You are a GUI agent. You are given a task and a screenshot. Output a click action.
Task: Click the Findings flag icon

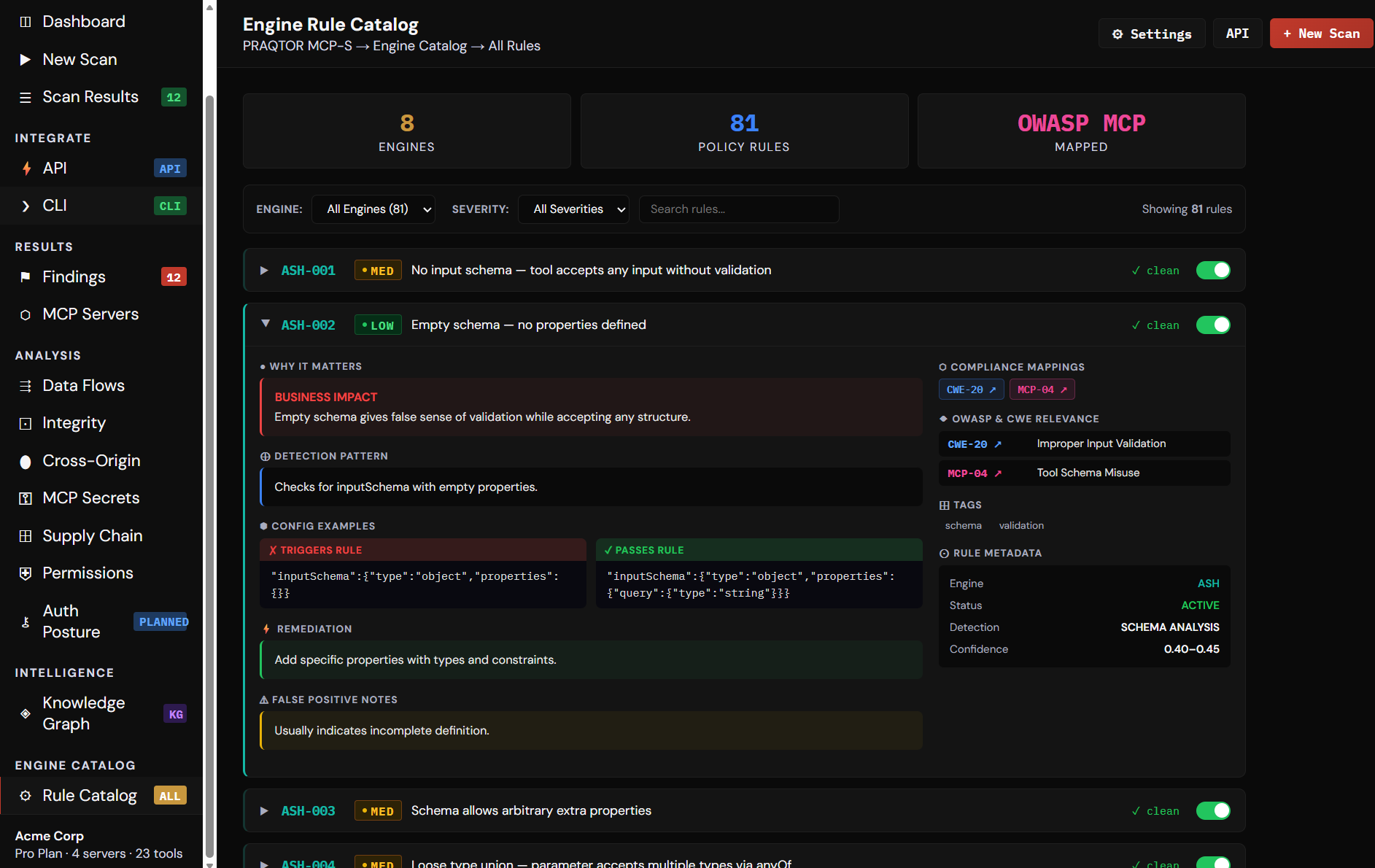(x=26, y=277)
